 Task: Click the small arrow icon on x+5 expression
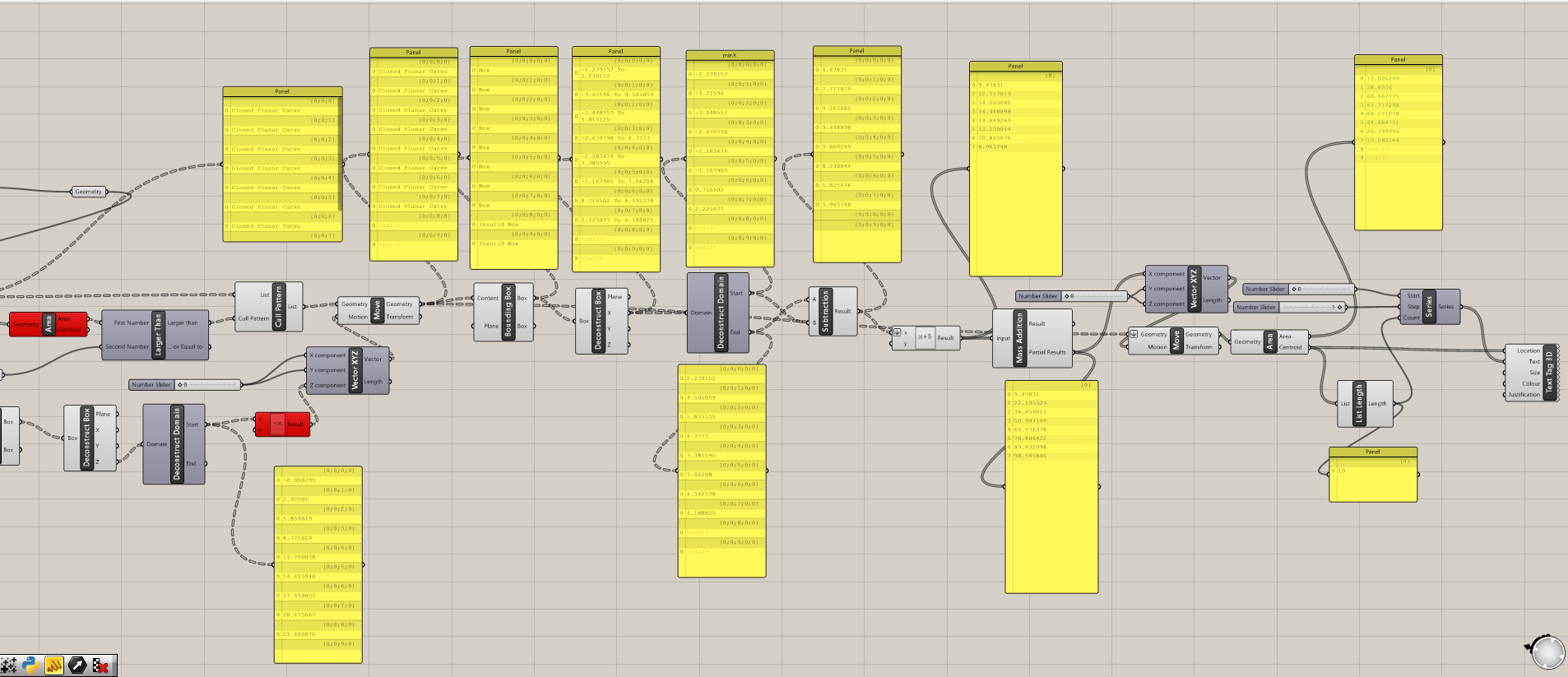click(x=898, y=332)
